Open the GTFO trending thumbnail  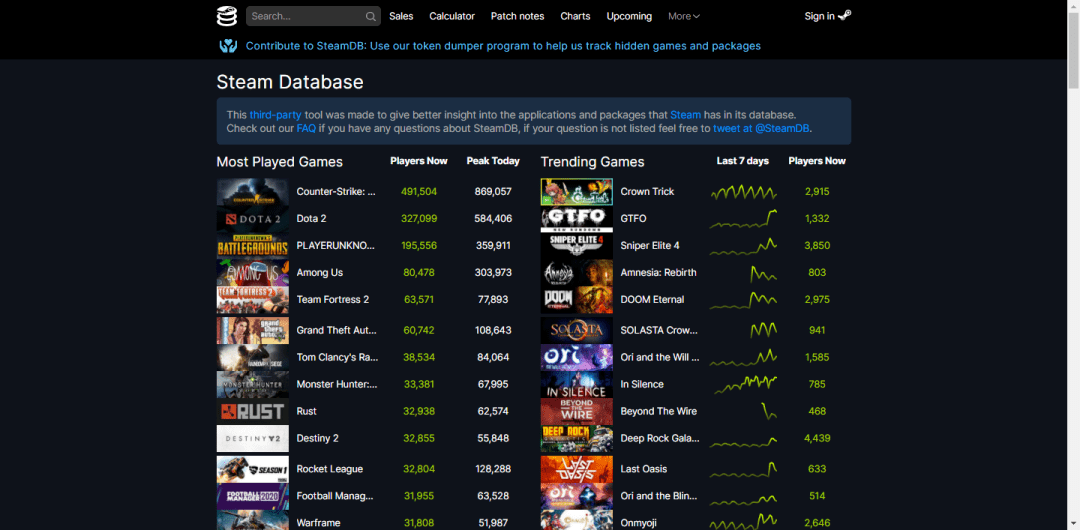576,218
